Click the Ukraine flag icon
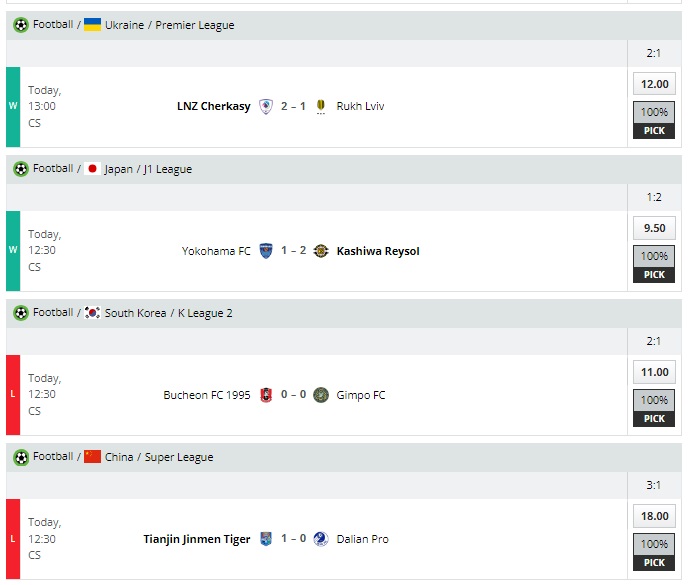The image size is (689, 585). (92, 24)
